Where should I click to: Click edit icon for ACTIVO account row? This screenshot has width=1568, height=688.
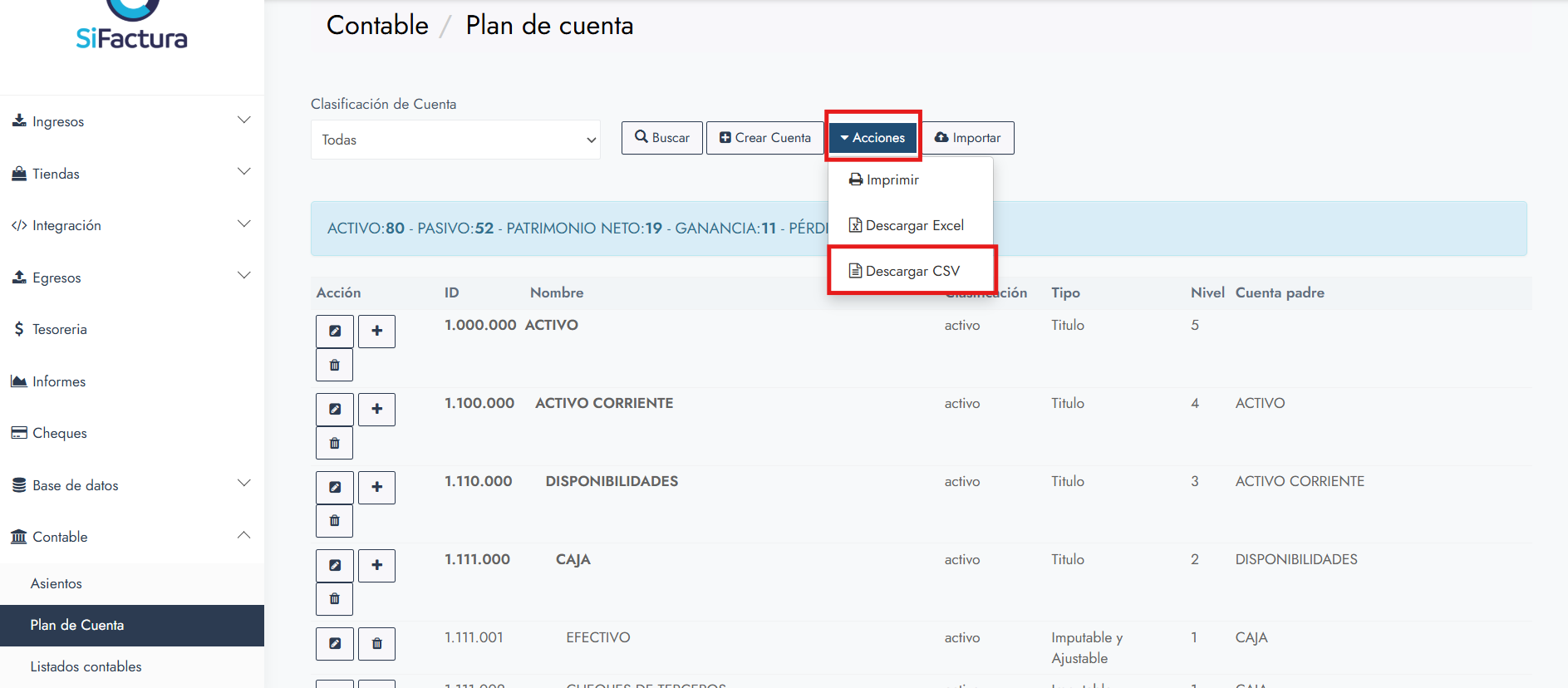(x=335, y=331)
